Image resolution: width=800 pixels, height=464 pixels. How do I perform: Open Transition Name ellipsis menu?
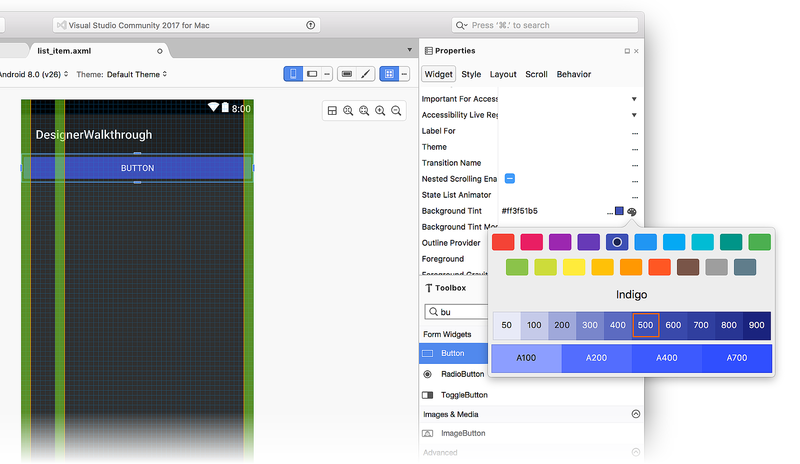(x=635, y=165)
